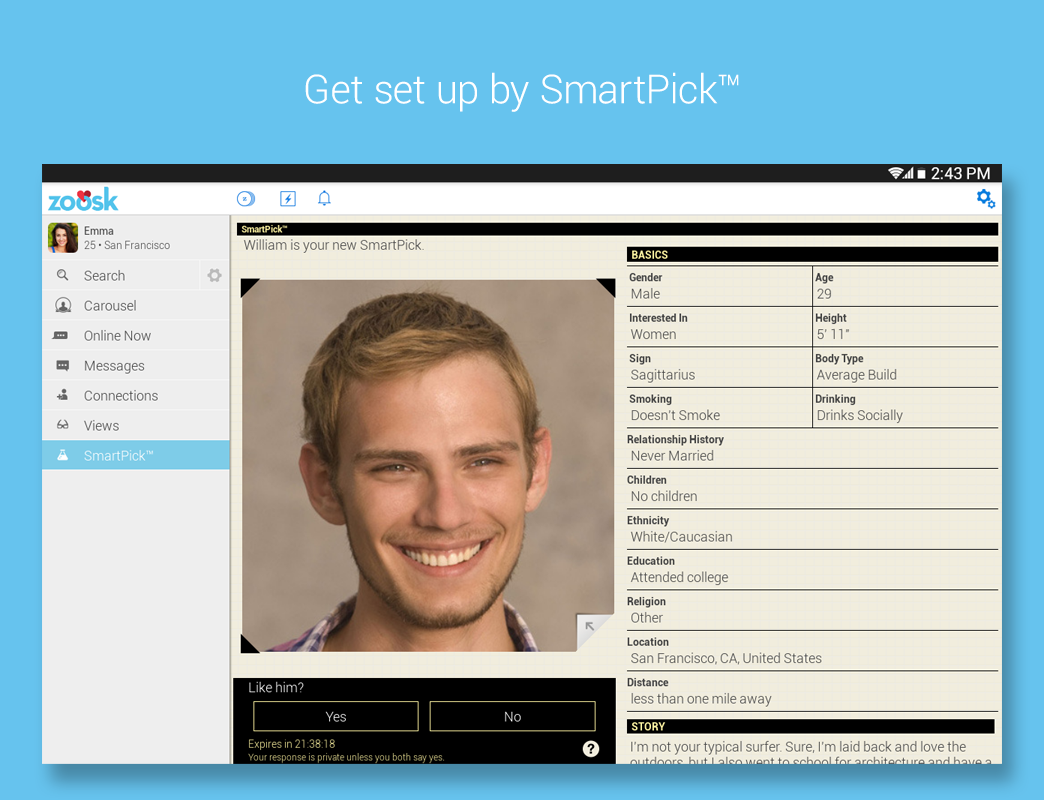Open the coins icon in top toolbar
The width and height of the screenshot is (1044, 800).
click(x=246, y=198)
